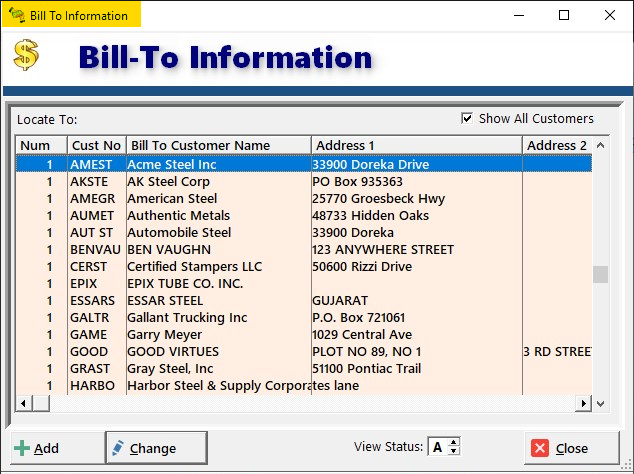The width and height of the screenshot is (634, 474).
Task: Click the 3 RD STREET Address 2 cell
Action: point(558,351)
